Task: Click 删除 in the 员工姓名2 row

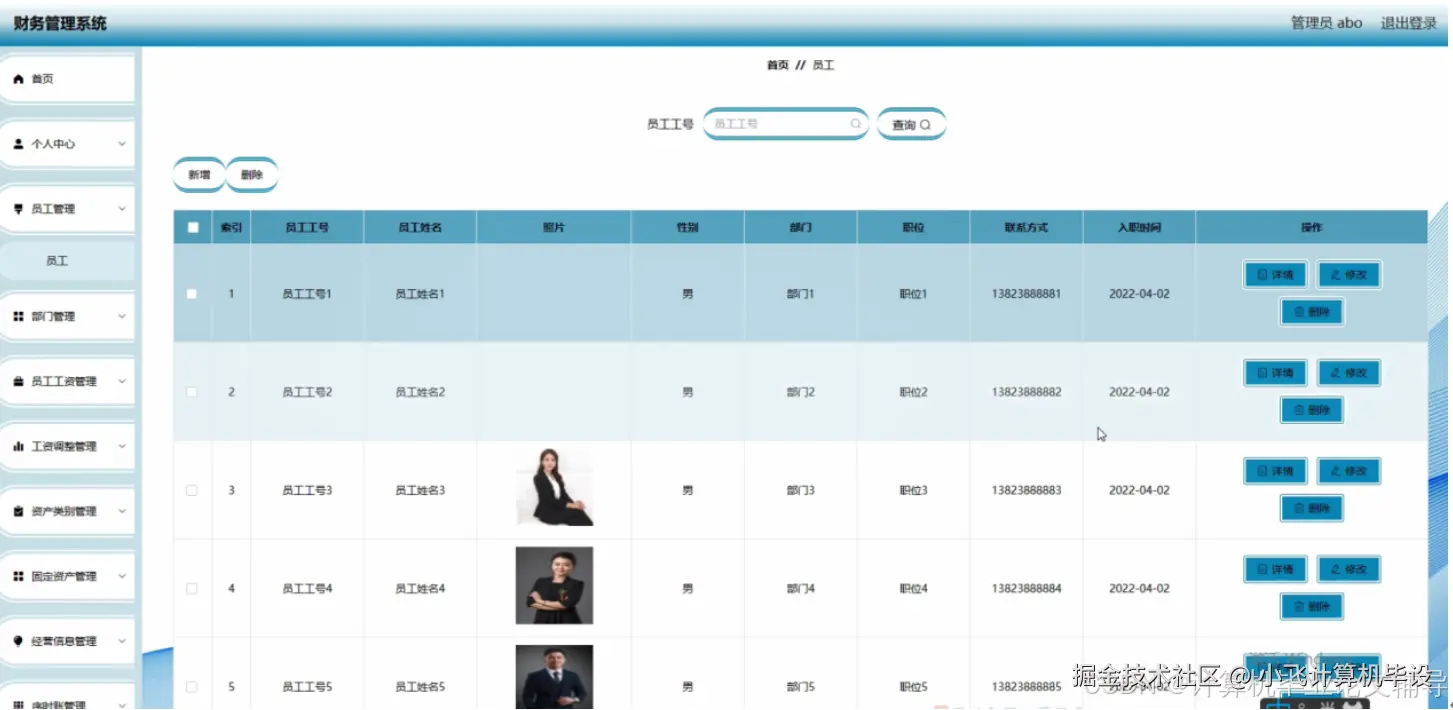Action: [x=1312, y=410]
